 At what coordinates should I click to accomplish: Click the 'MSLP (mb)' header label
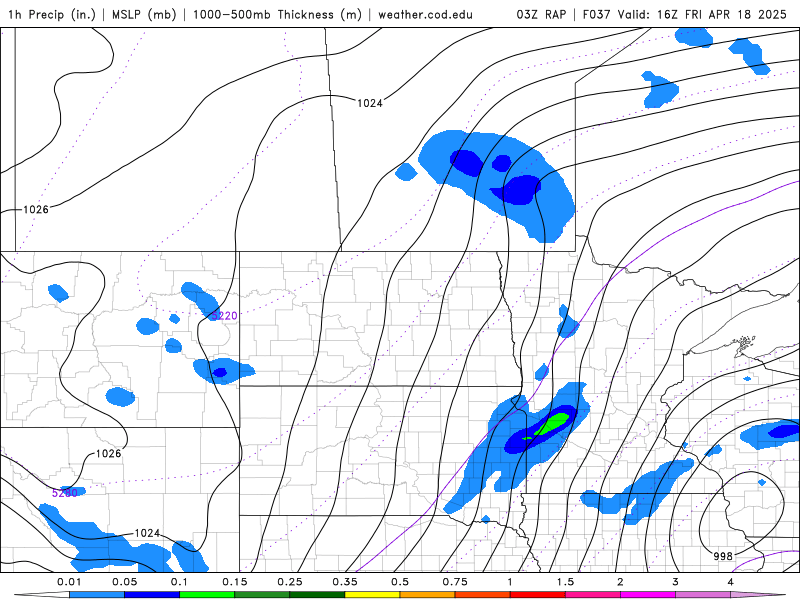(x=144, y=14)
